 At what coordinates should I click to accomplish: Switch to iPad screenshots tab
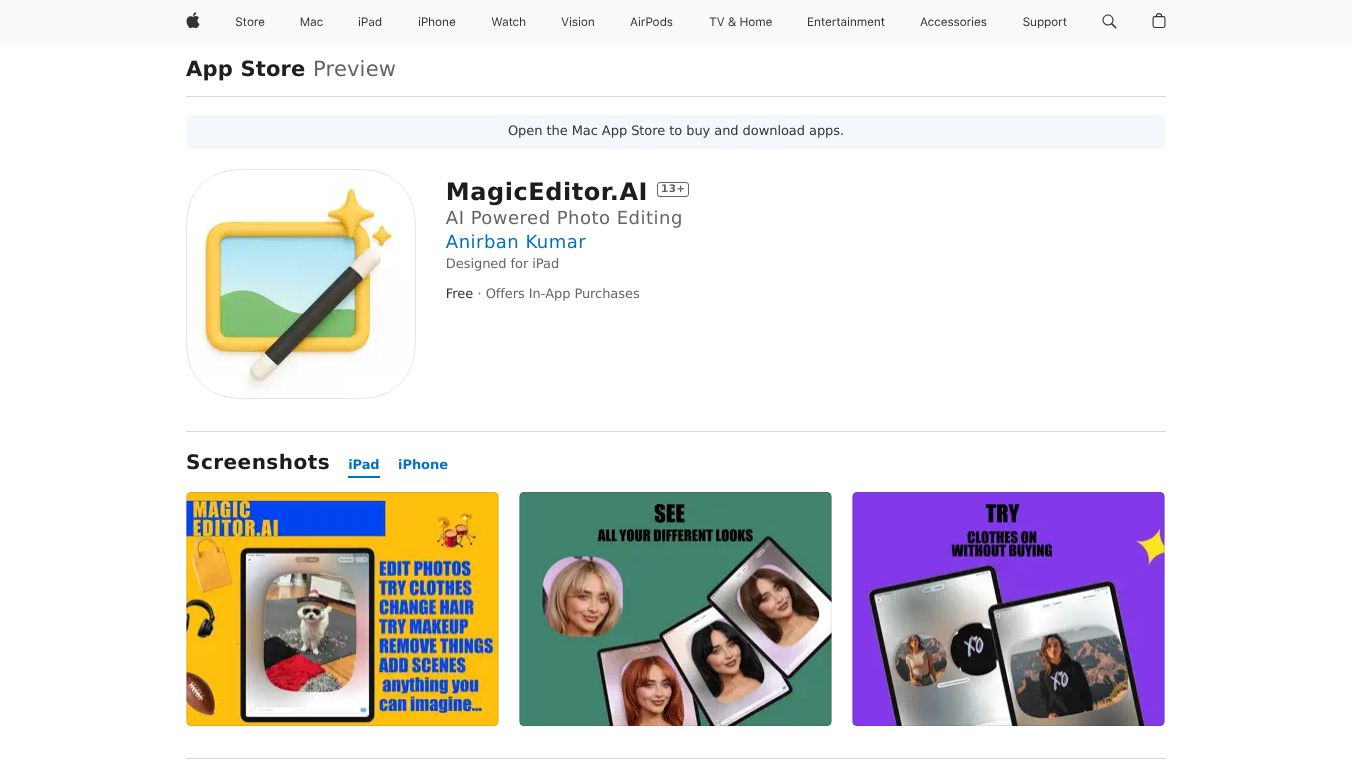pos(364,465)
